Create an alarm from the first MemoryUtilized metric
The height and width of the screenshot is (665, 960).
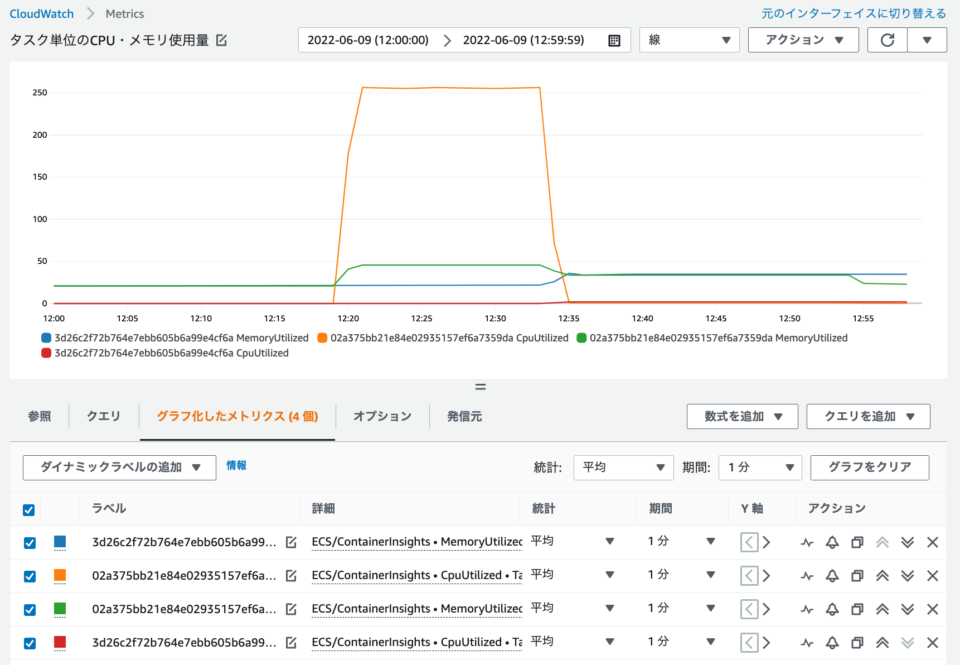(831, 542)
